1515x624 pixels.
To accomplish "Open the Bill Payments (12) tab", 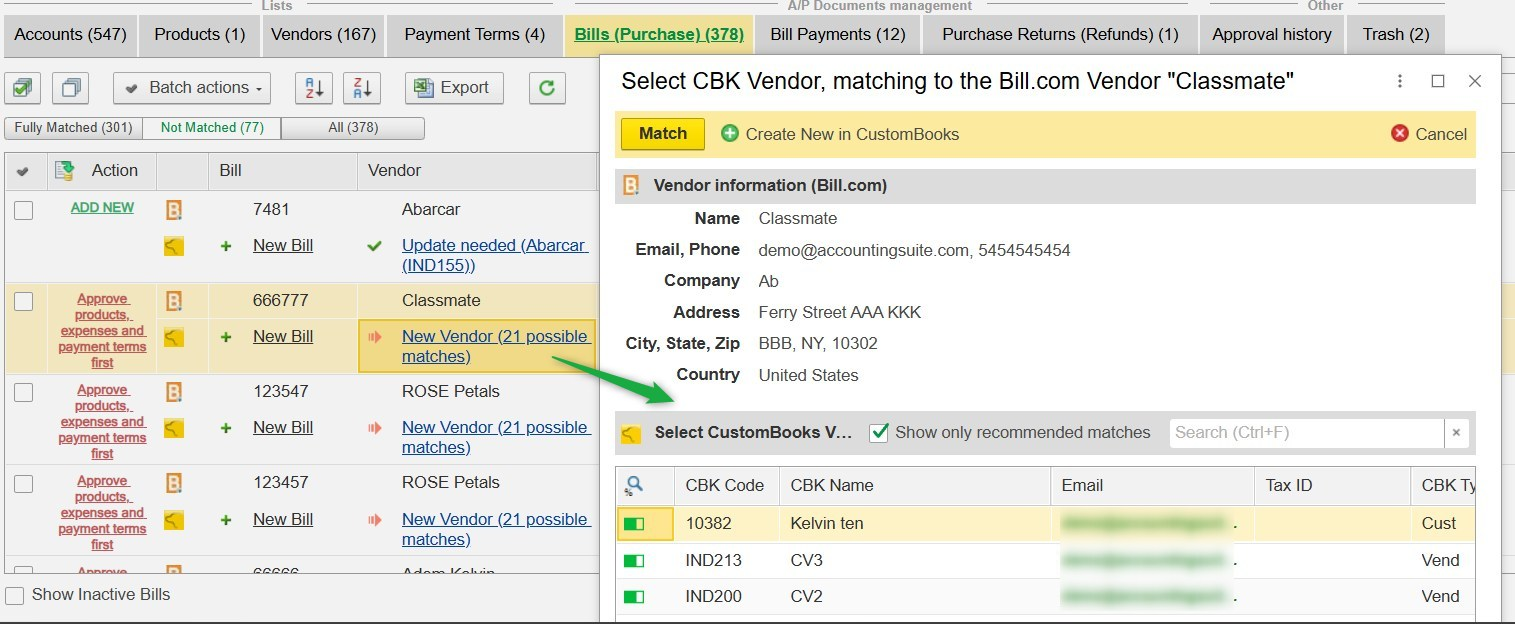I will [837, 35].
